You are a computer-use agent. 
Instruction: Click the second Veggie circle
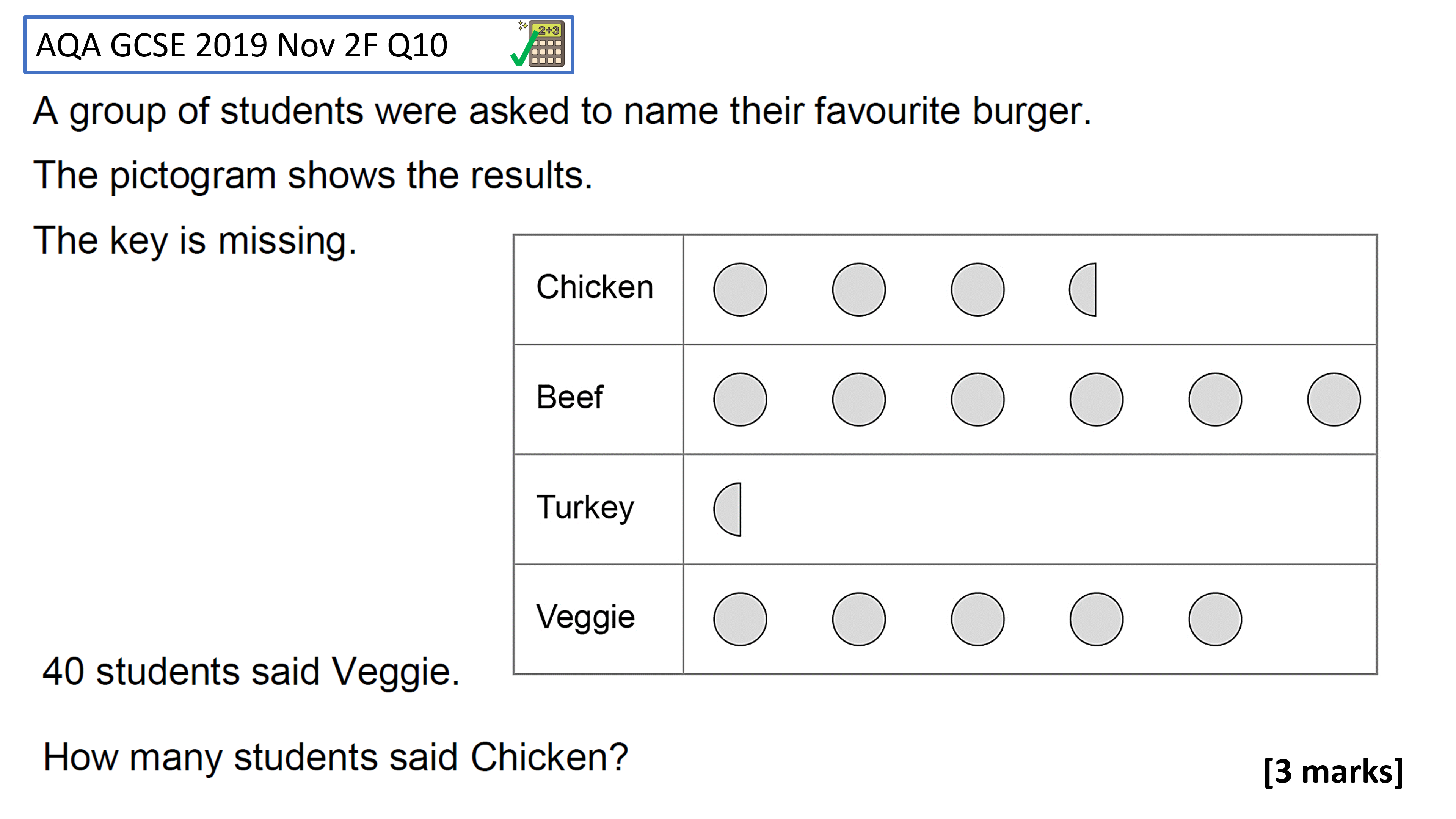point(859,619)
